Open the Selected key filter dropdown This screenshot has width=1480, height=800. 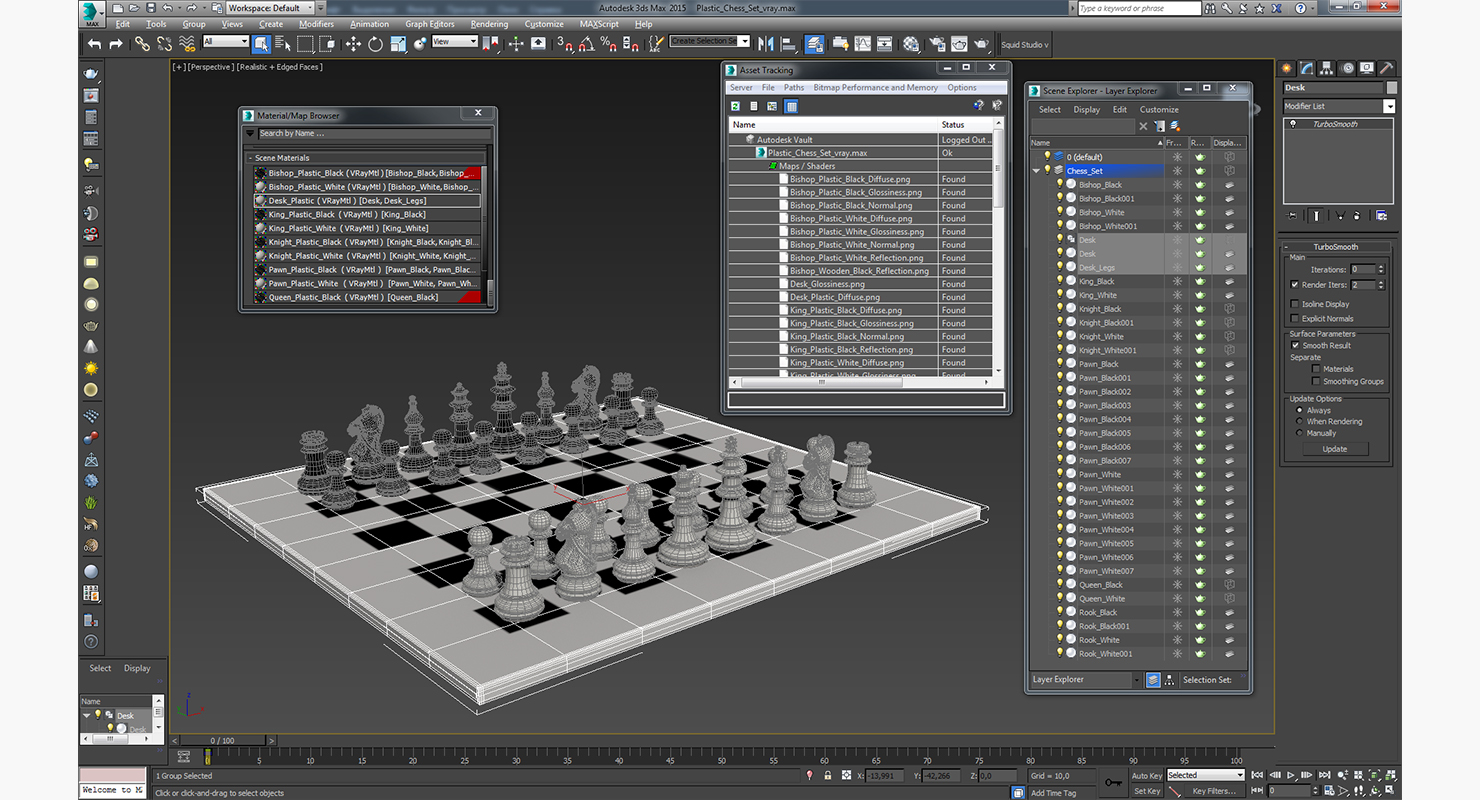1205,775
